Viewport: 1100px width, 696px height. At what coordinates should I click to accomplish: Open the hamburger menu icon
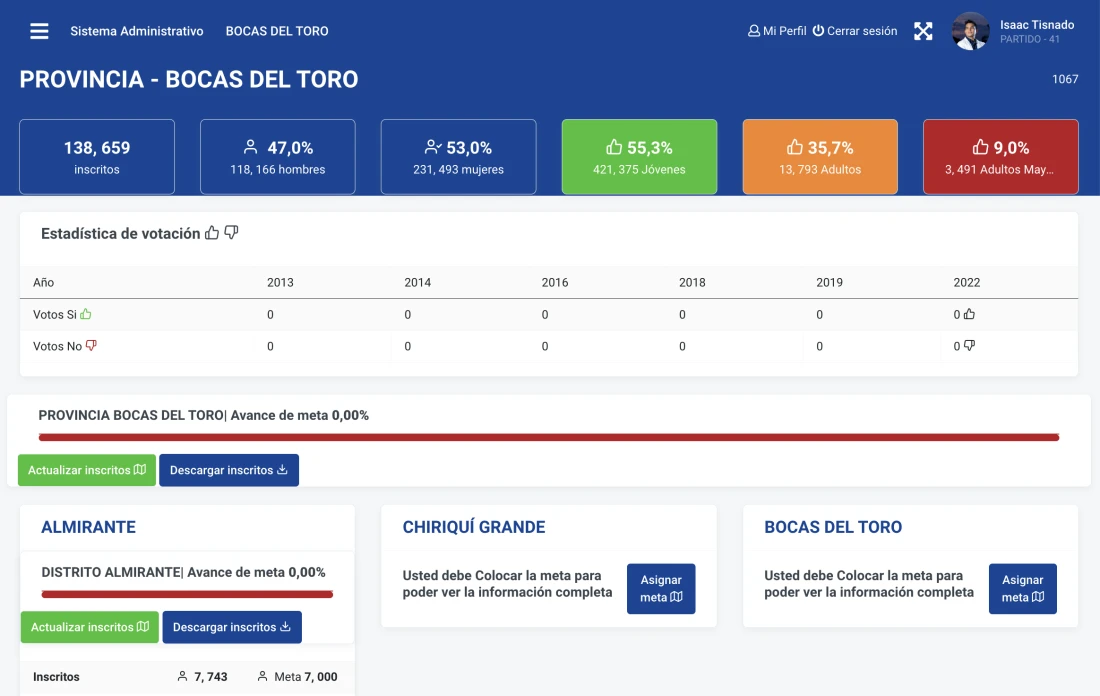click(x=39, y=31)
